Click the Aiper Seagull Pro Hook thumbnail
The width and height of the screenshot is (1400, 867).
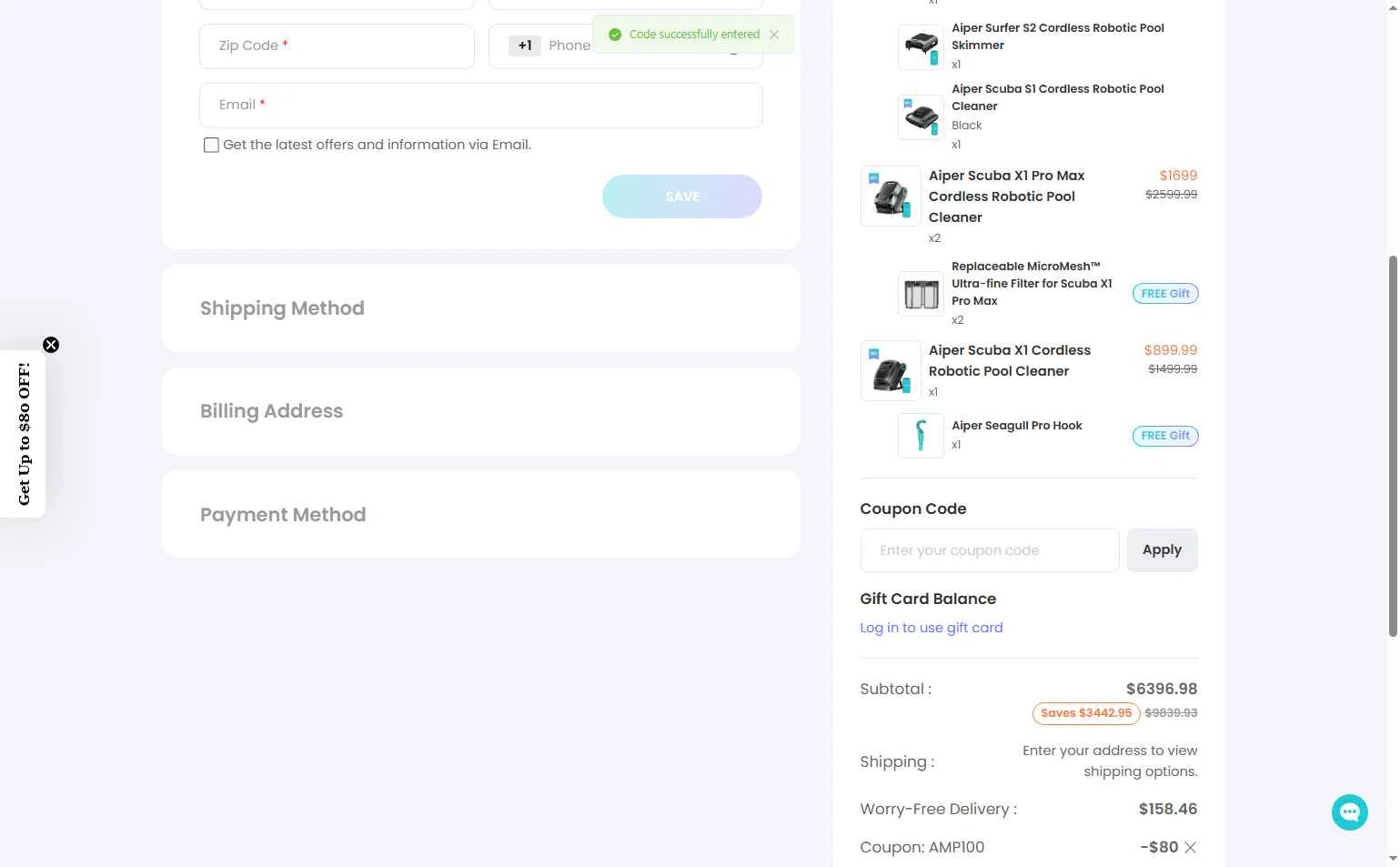pyautogui.click(x=921, y=435)
